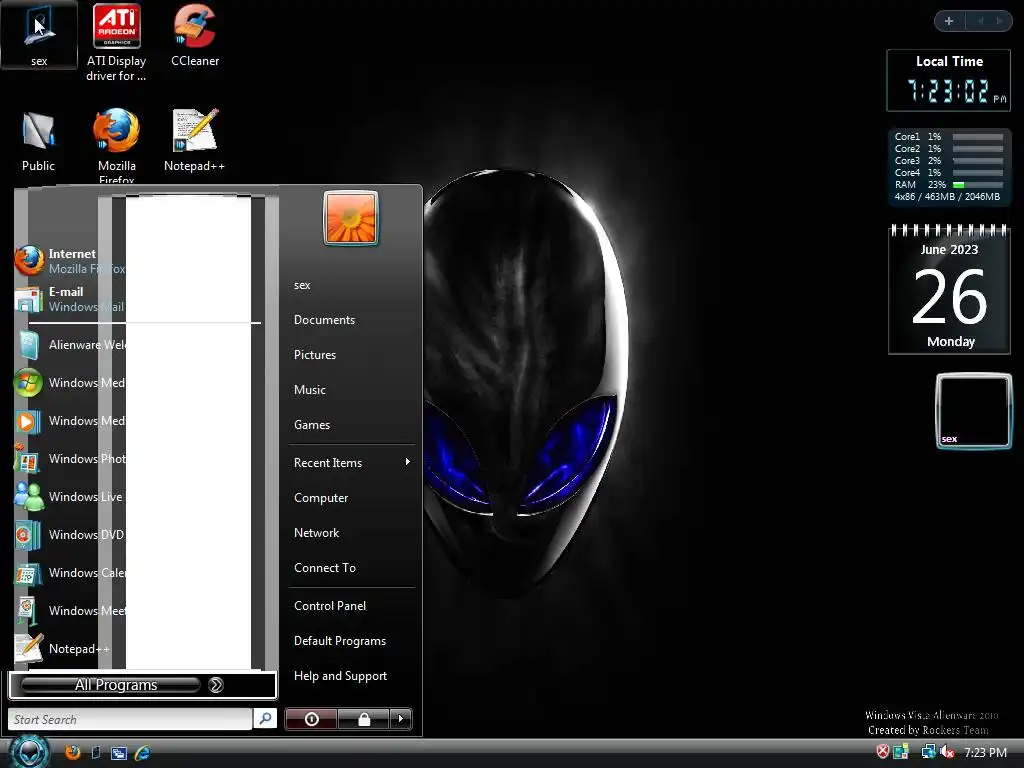Open Help and Support from Start menu
This screenshot has height=768, width=1024.
340,676
